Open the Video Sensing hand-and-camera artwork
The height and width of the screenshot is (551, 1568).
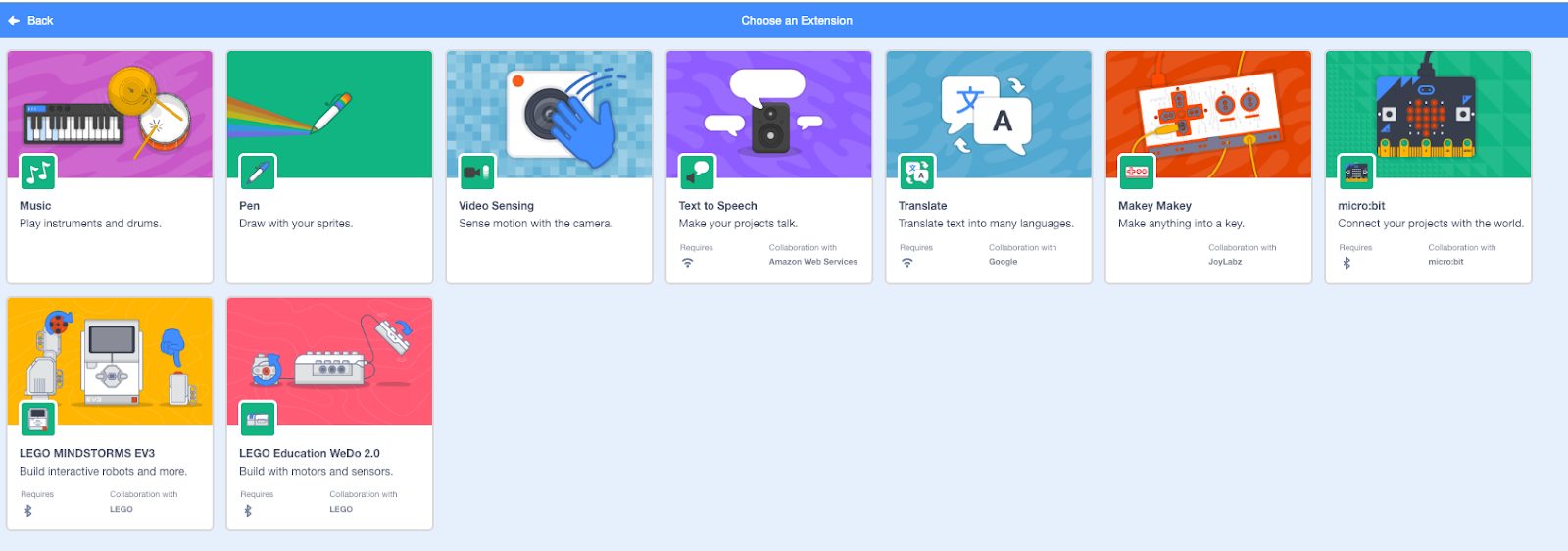[549, 115]
